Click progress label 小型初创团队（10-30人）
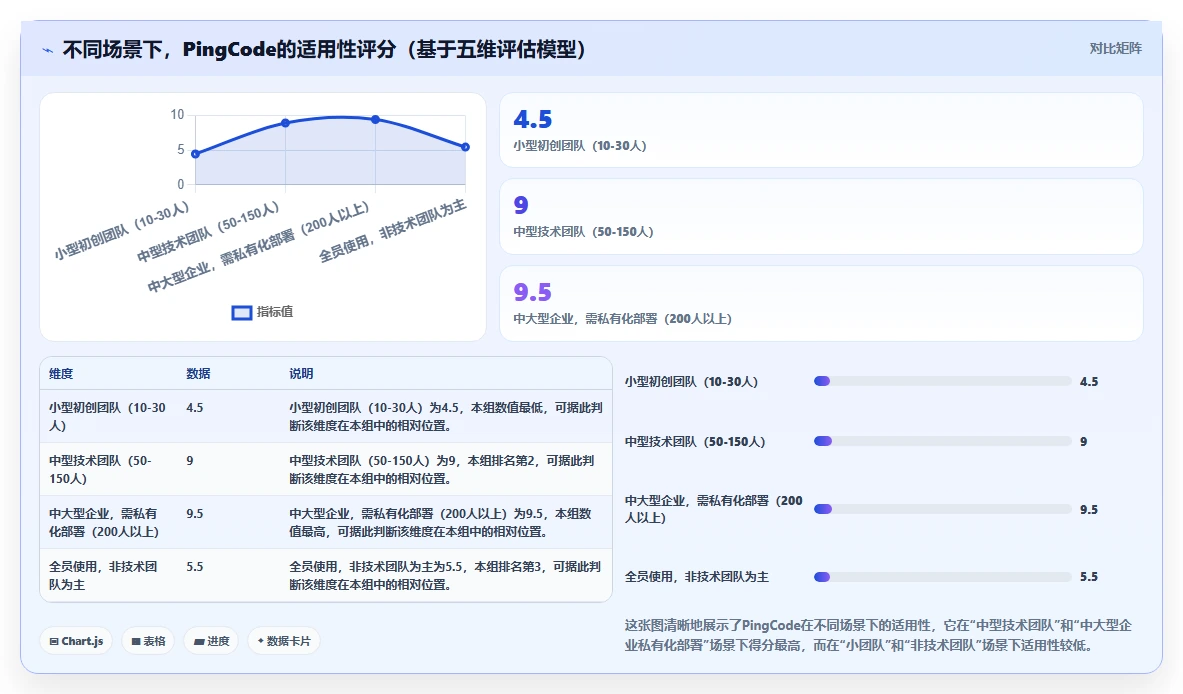The width and height of the screenshot is (1183, 694). coord(691,382)
